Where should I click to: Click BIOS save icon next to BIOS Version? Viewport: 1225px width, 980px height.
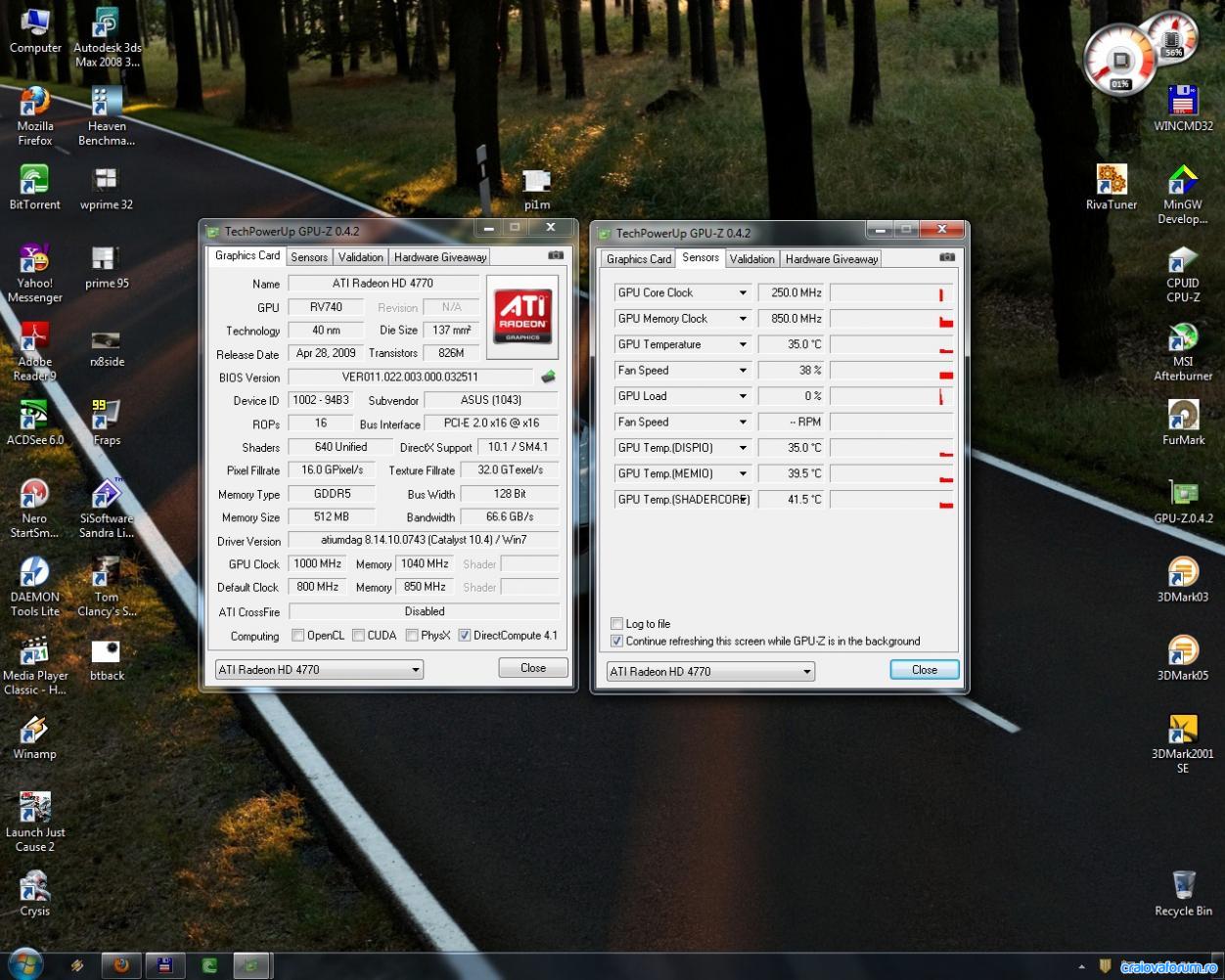[549, 377]
